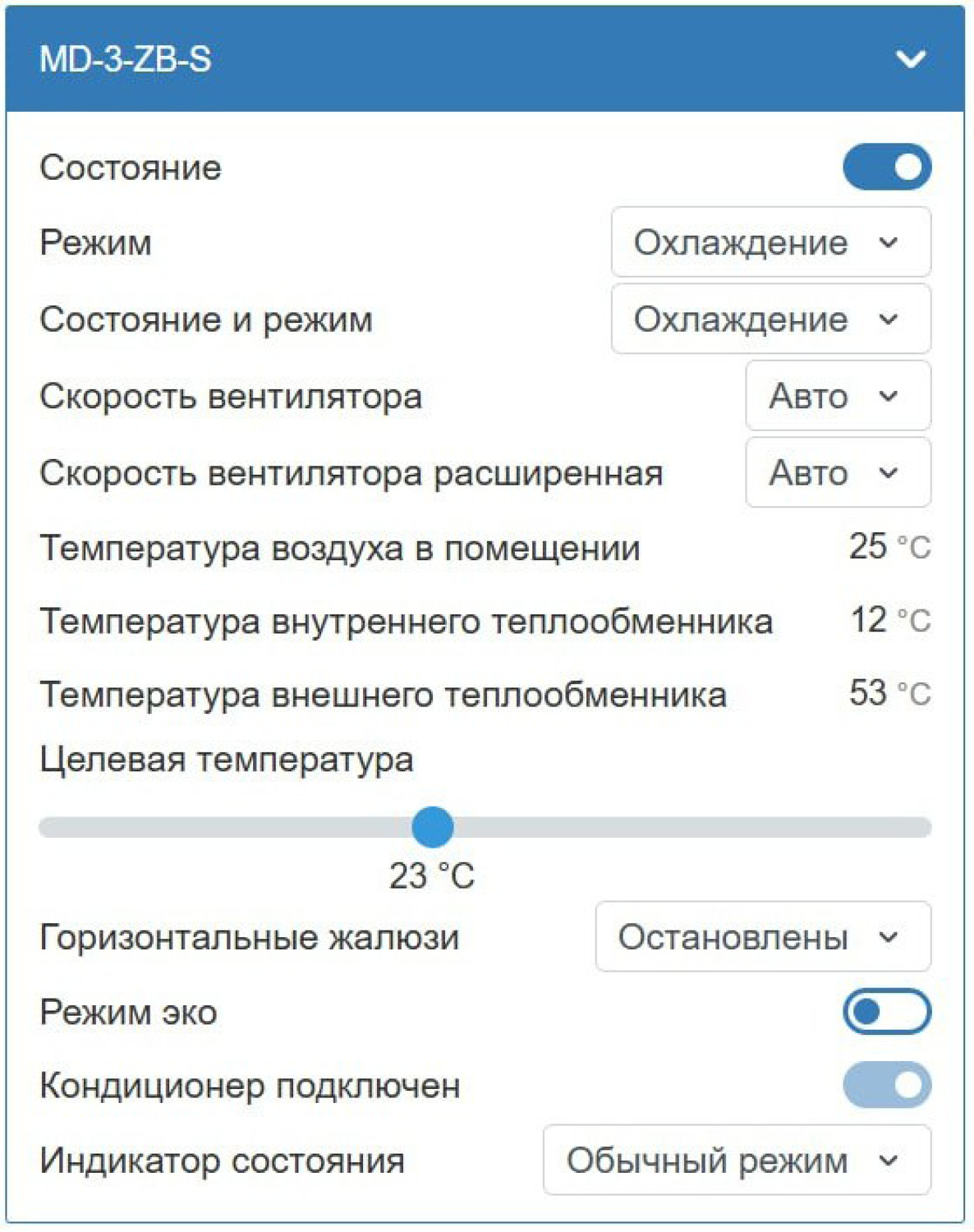Open Скорость вентилятора расширенная dropdown
The height and width of the screenshot is (1232, 974).
click(836, 472)
